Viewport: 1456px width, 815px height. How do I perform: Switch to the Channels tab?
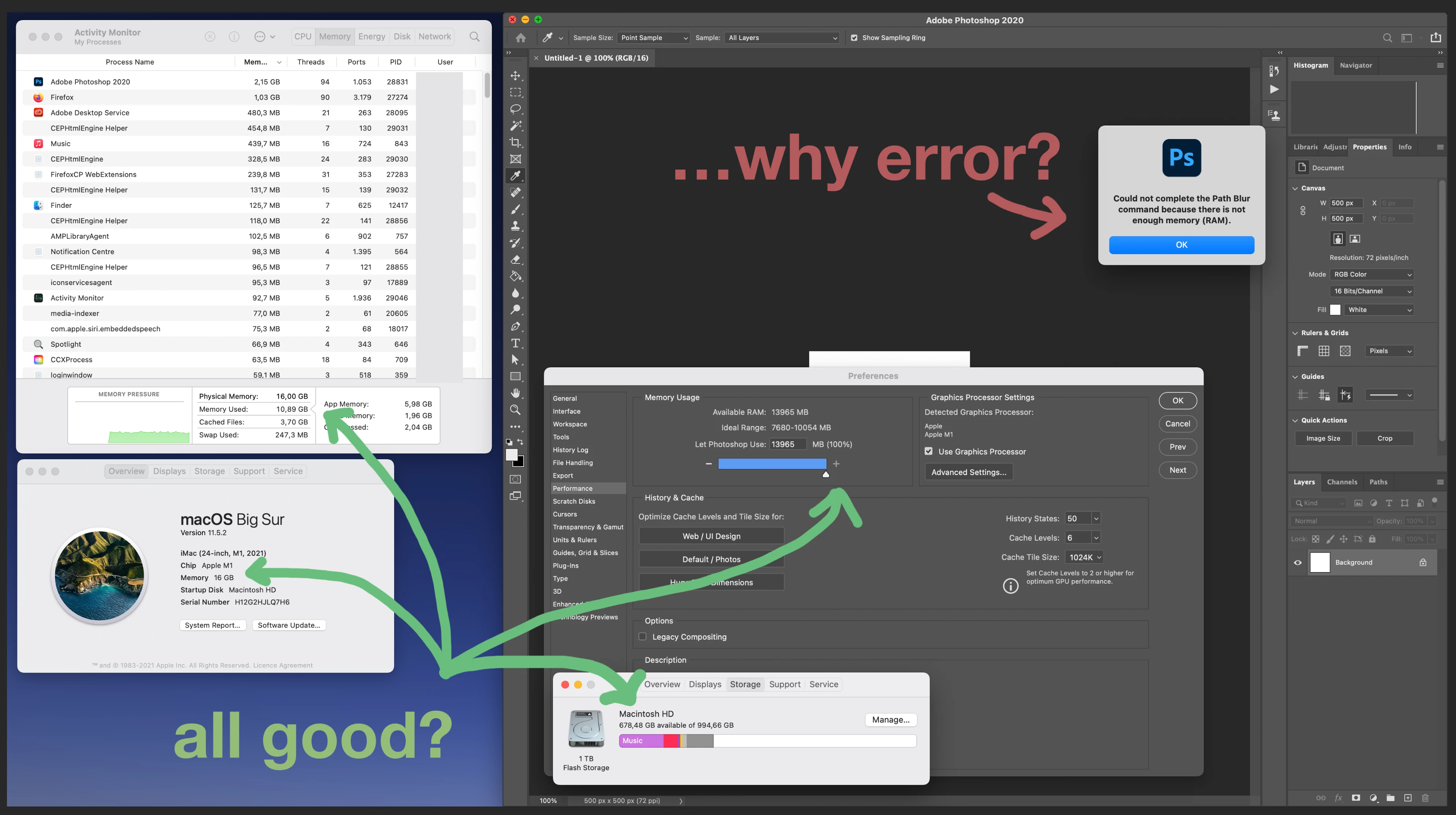(1342, 482)
